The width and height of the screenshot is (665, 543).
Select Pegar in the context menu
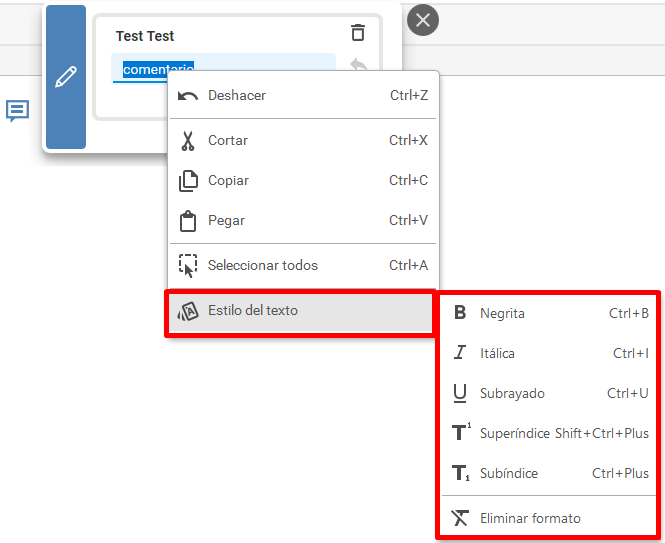(303, 221)
